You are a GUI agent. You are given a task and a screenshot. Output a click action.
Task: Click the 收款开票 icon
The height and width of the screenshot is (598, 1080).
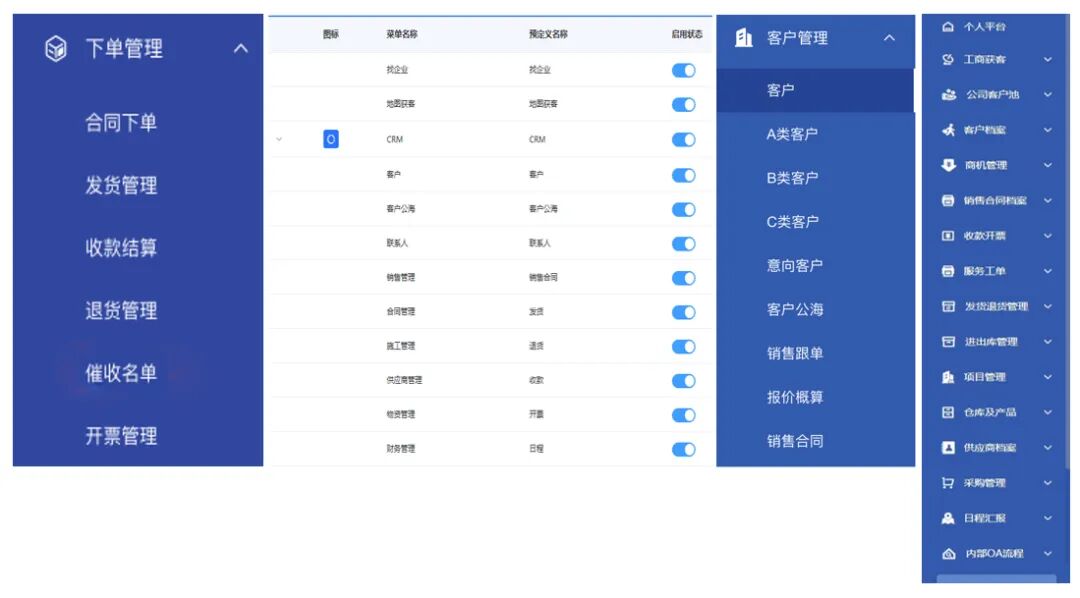click(948, 236)
